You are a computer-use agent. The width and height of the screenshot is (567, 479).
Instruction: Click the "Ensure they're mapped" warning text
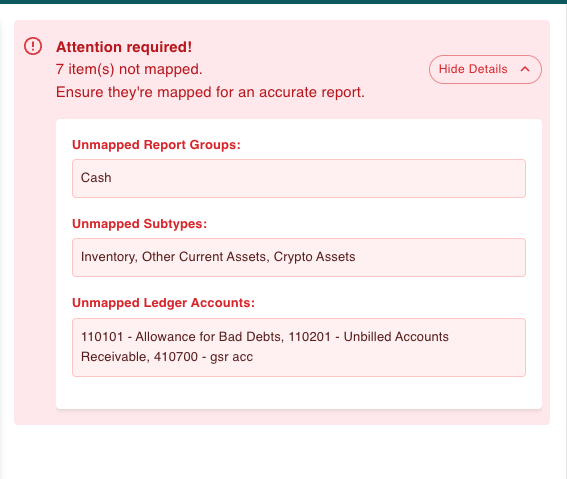[210, 92]
